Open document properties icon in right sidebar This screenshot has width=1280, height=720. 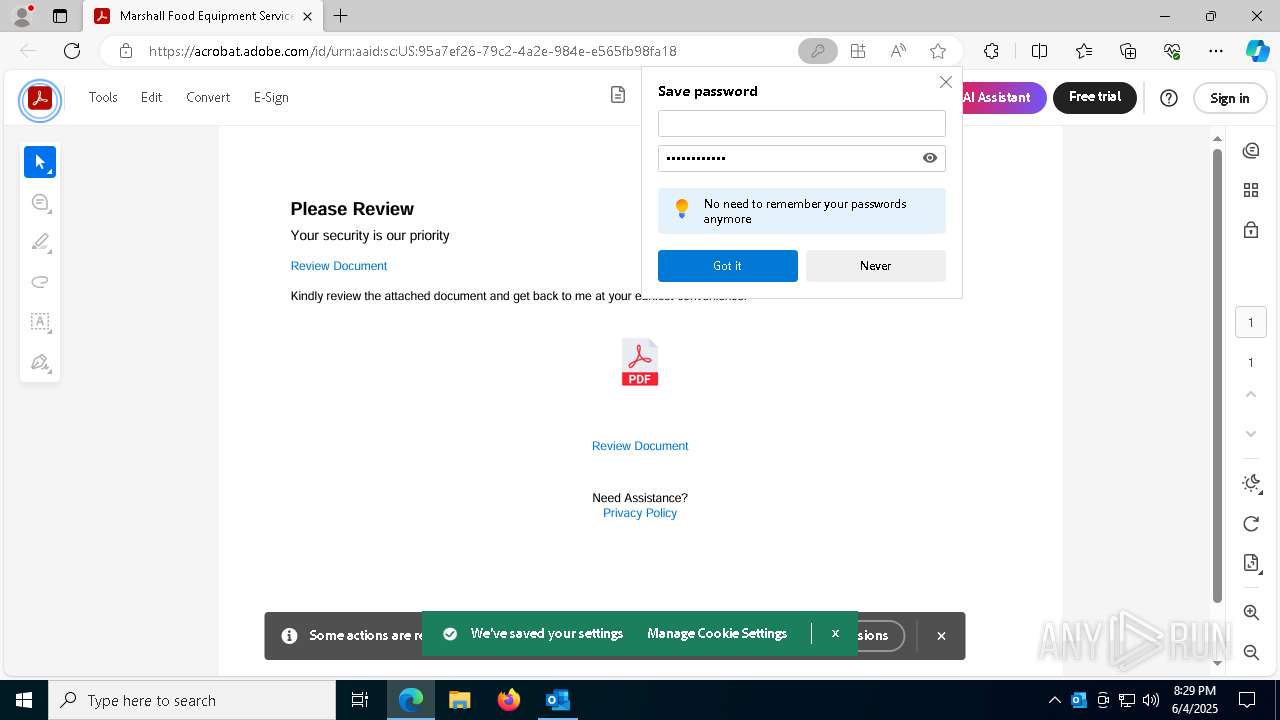1251,563
